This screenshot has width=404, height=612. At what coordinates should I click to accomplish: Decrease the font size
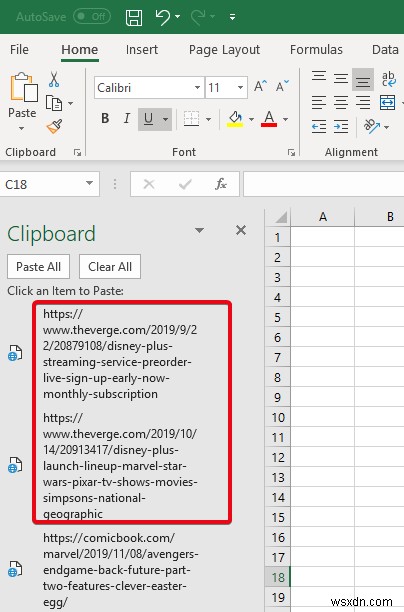click(x=282, y=86)
